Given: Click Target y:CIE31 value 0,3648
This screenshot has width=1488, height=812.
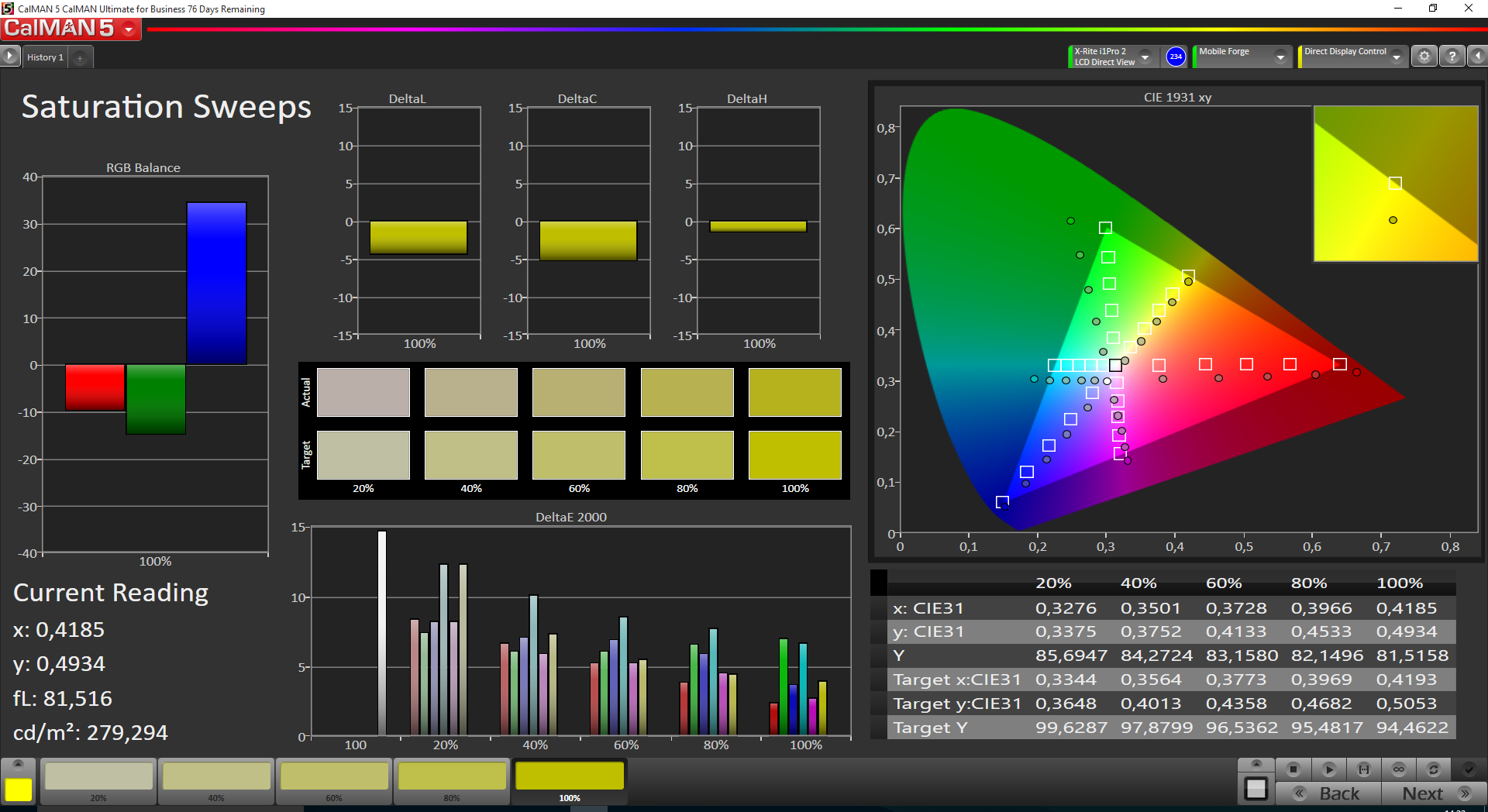Looking at the screenshot, I should coord(1066,704).
